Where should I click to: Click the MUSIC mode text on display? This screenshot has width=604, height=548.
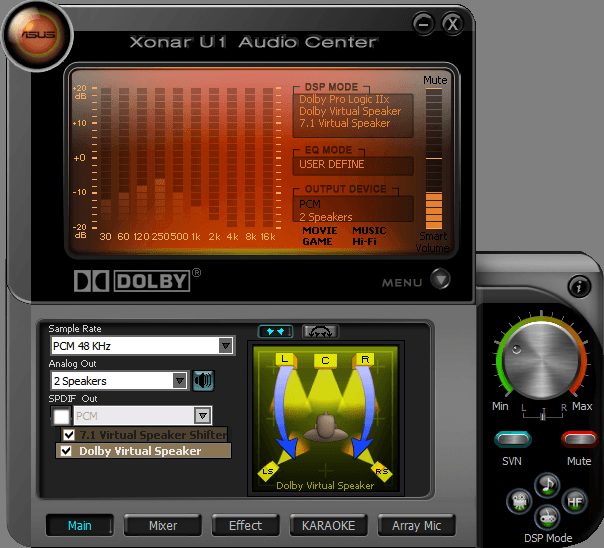(x=369, y=231)
